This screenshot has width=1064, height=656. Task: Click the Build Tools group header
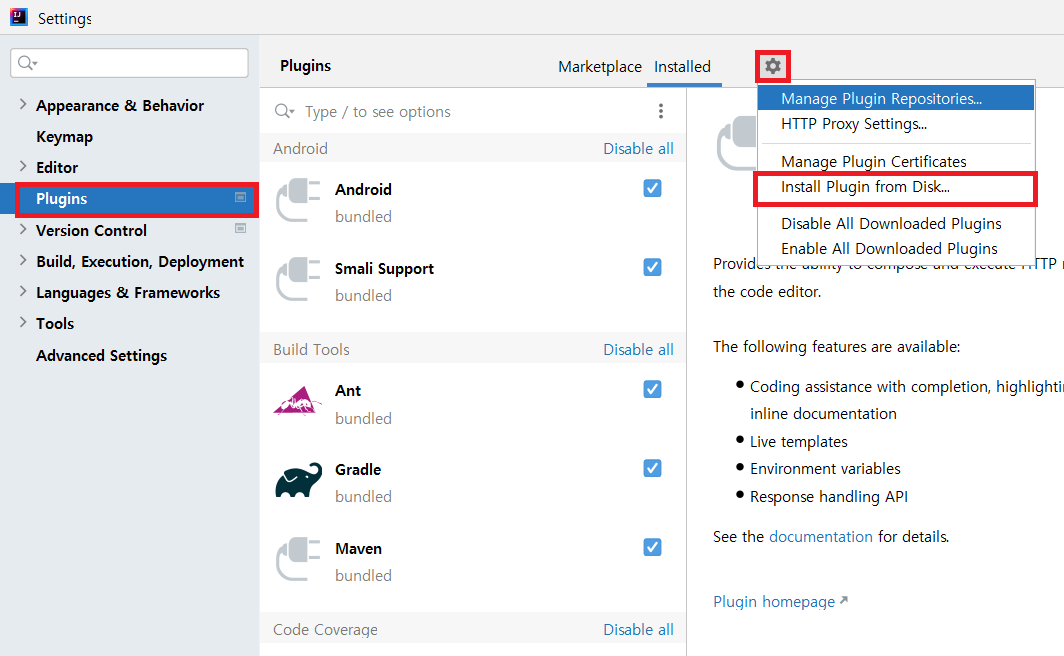(311, 349)
